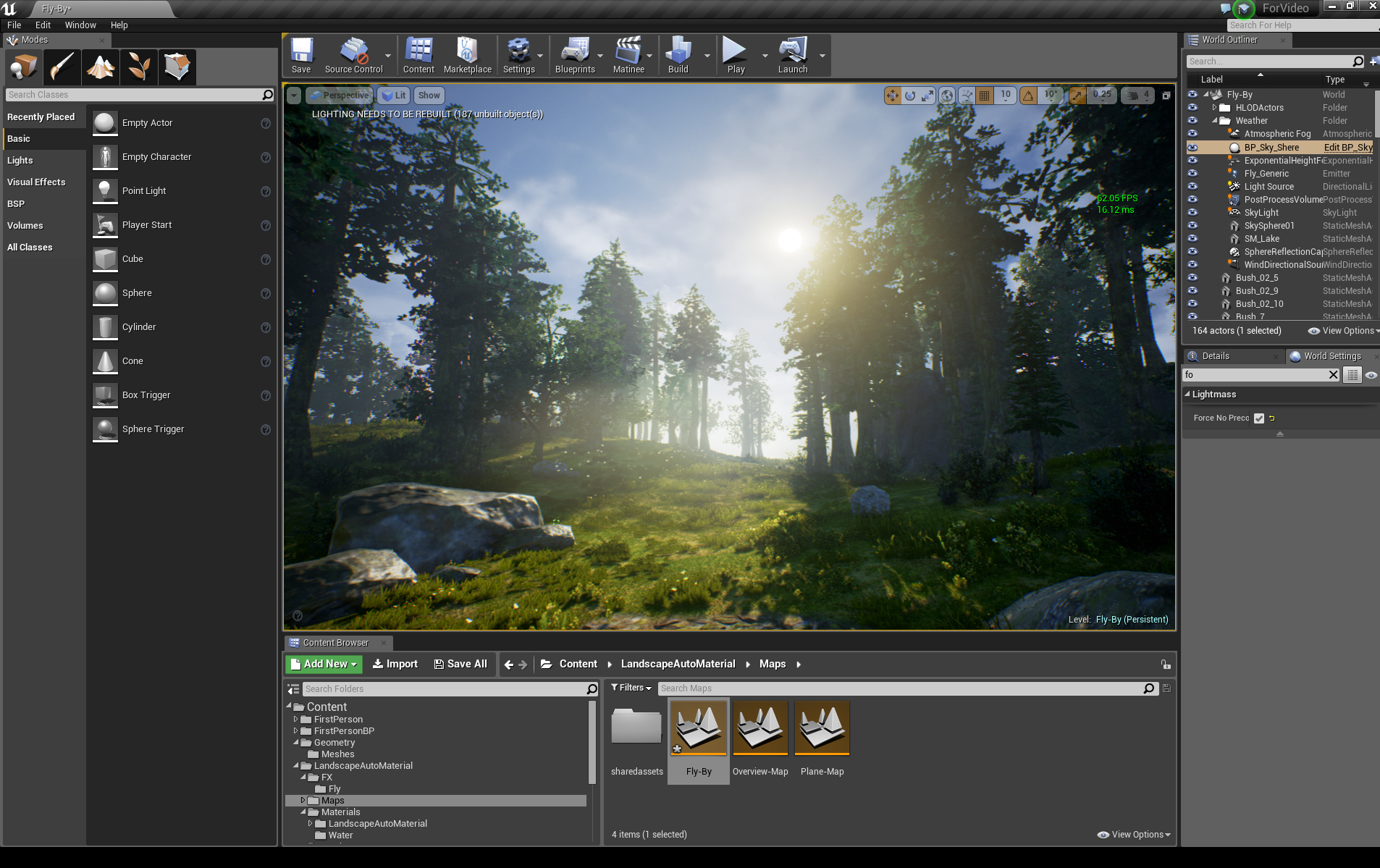Click the Add New button
Screen dimensions: 1380x868
coord(324,664)
